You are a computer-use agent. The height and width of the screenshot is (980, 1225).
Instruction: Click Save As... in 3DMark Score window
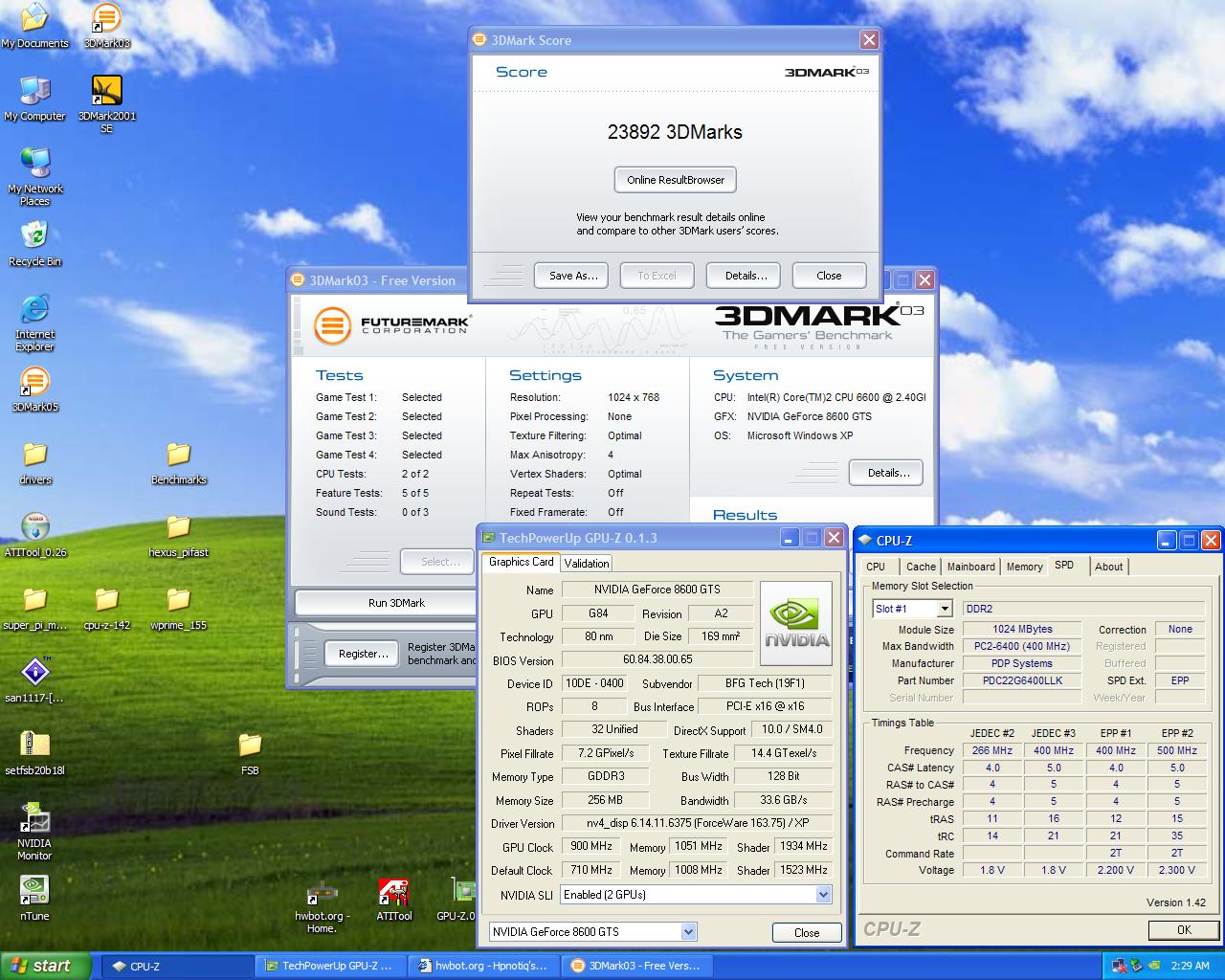[x=572, y=276]
